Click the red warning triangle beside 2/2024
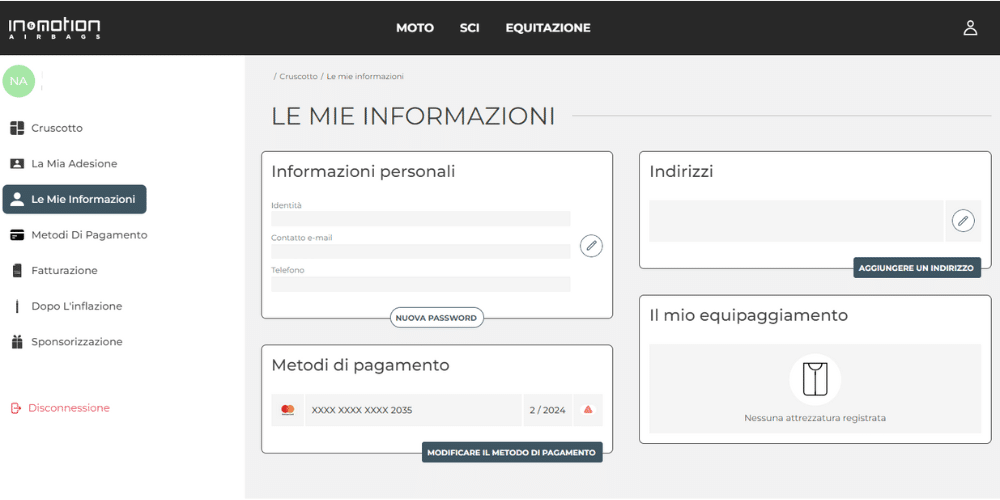Image resolution: width=1000 pixels, height=500 pixels. [588, 410]
